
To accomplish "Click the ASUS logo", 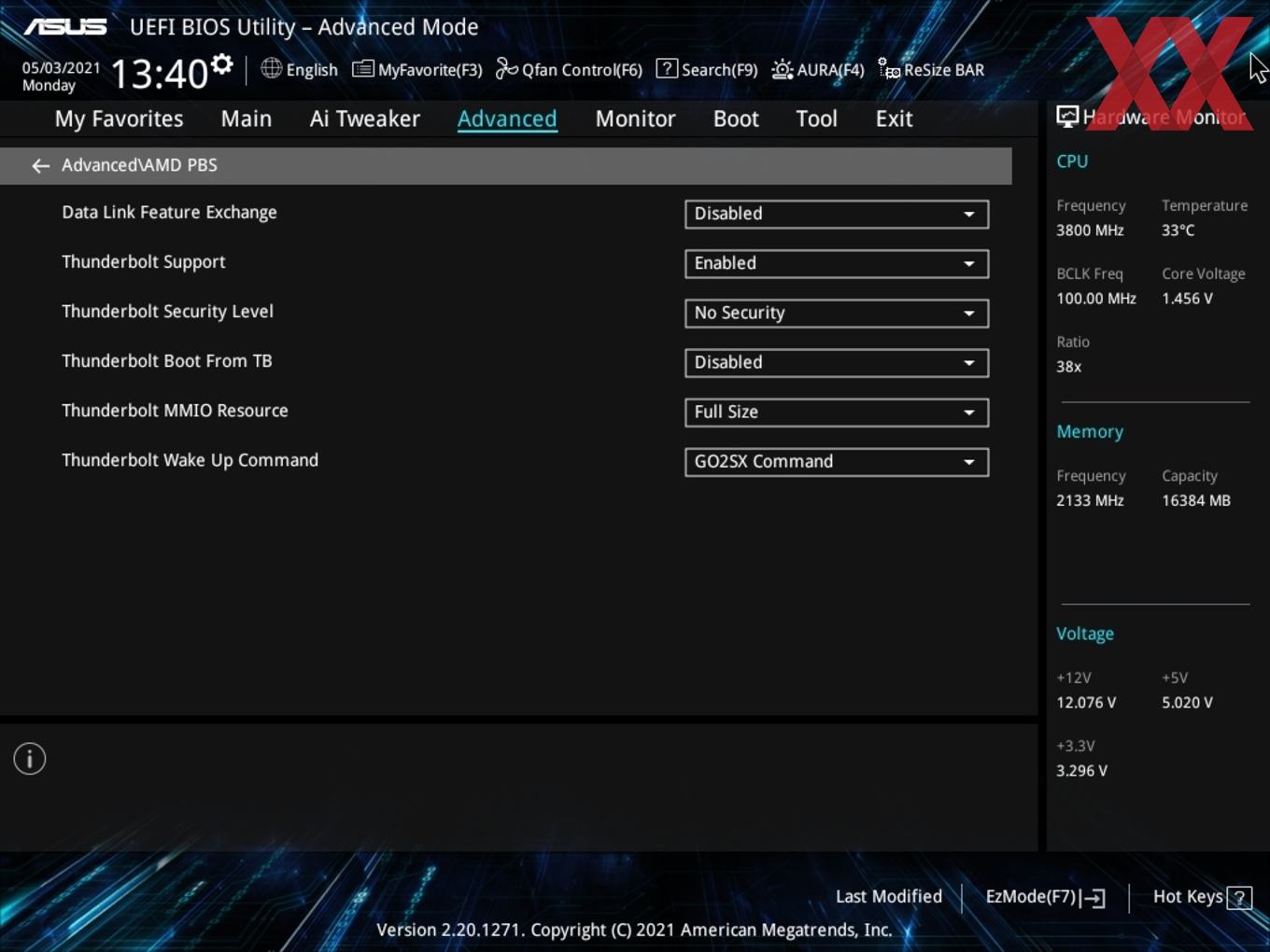I will (65, 27).
